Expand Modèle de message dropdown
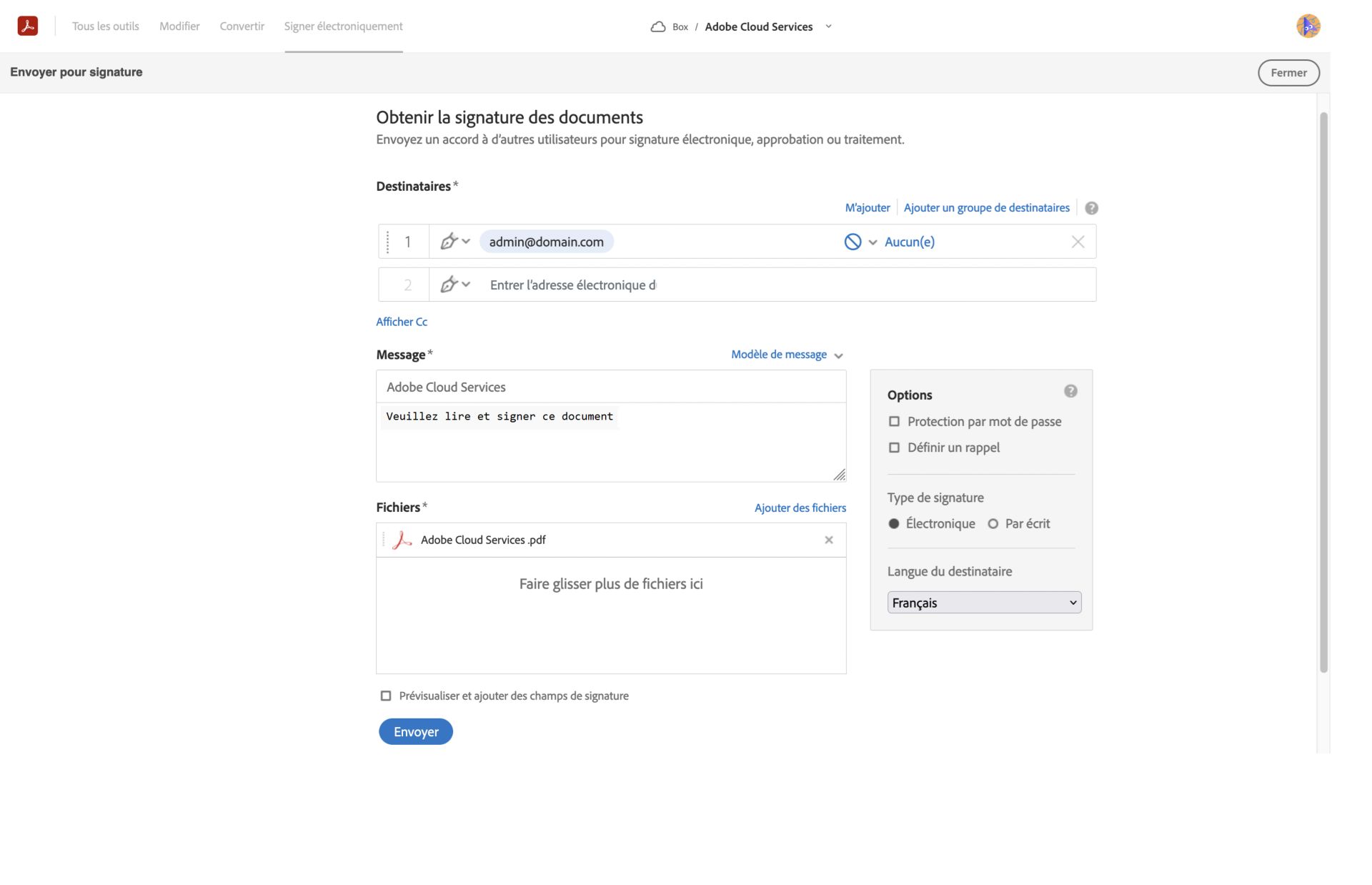This screenshot has width=1372, height=885. 838,355
